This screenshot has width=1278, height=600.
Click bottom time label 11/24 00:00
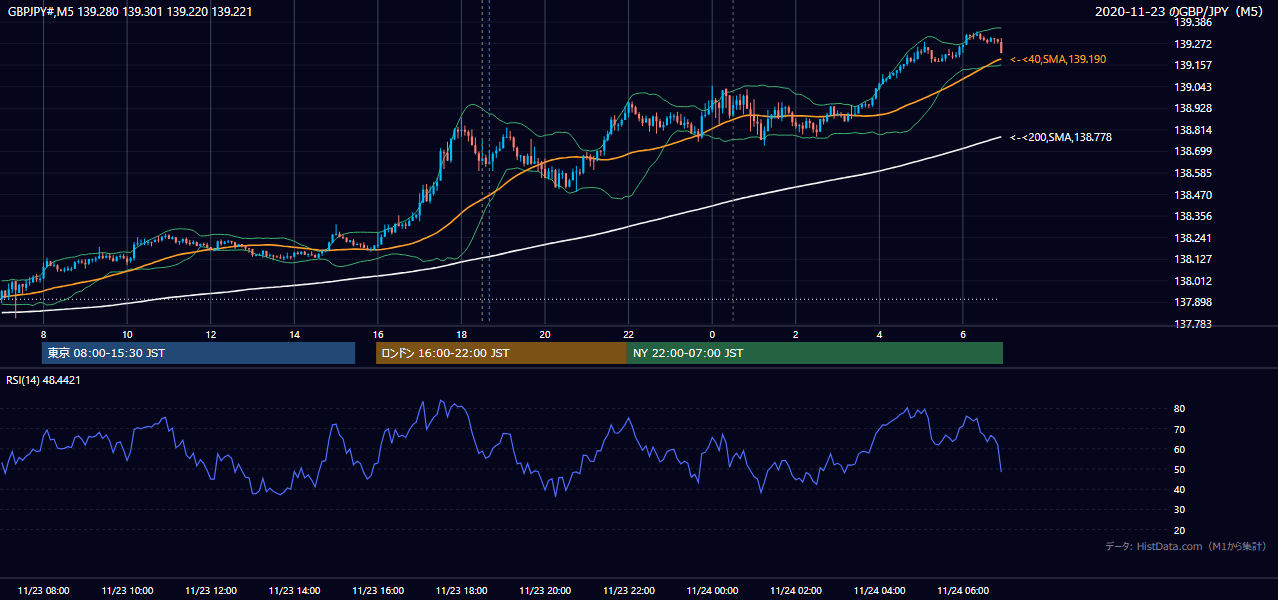click(x=712, y=591)
